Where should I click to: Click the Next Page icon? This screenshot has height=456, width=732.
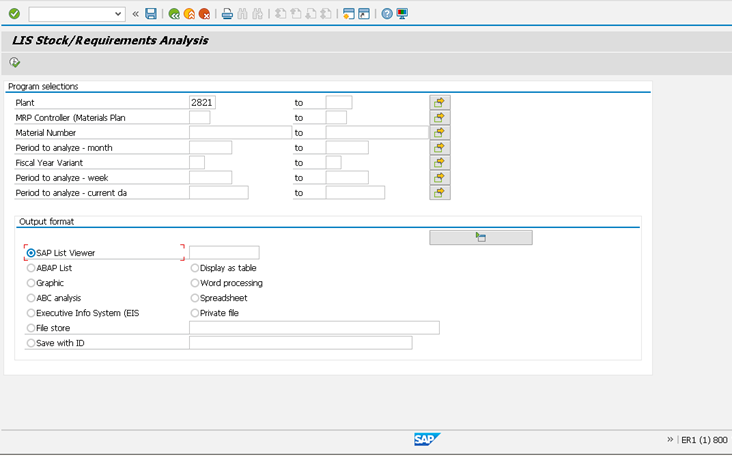(x=310, y=14)
